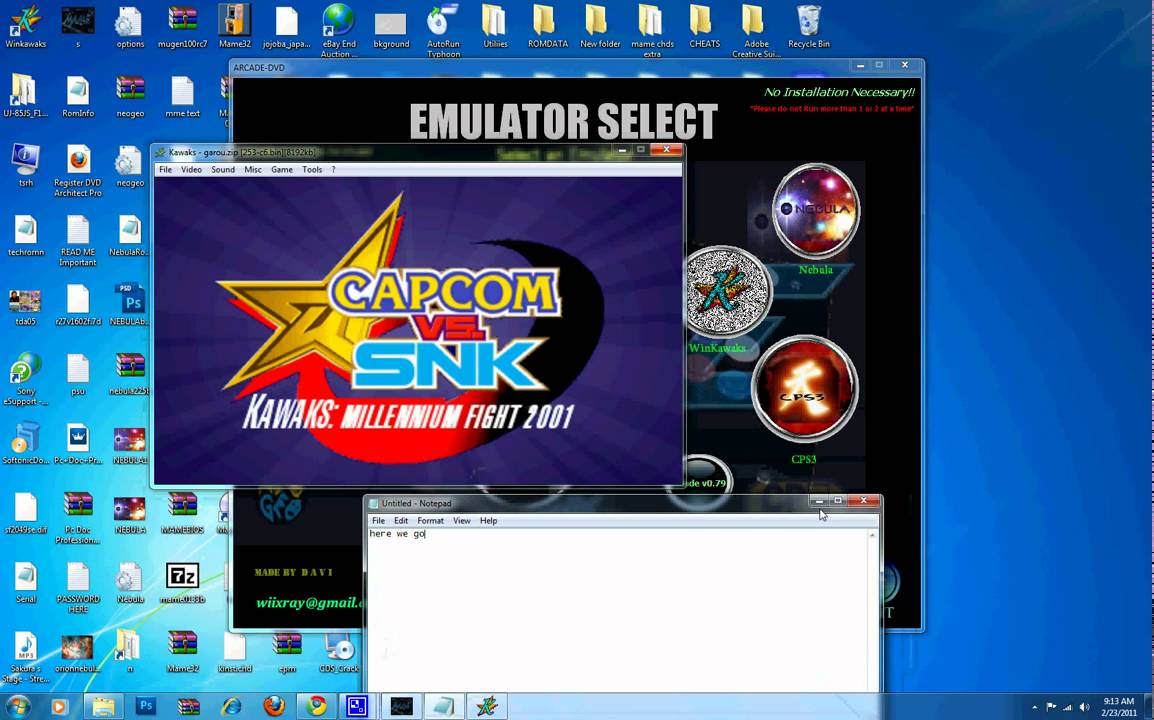Open the CHEATS folder on desktop

pos(704,27)
